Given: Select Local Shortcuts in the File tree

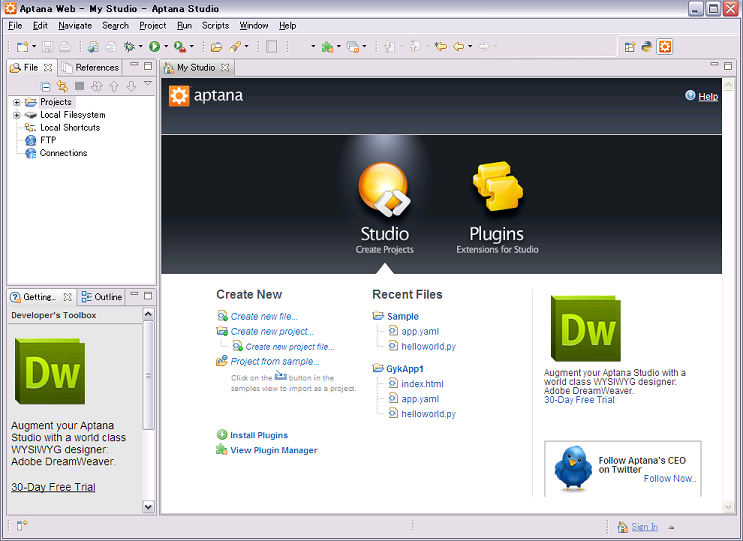Looking at the screenshot, I should 70,127.
